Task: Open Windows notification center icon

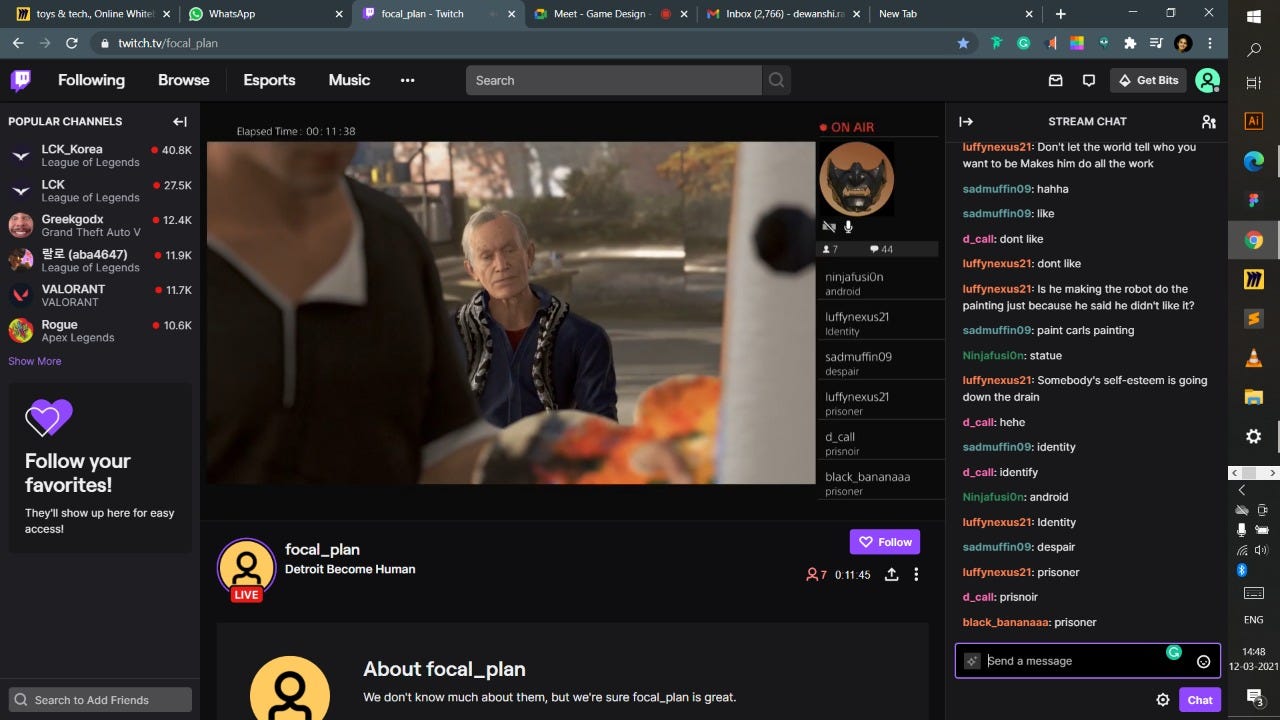Action: [x=1254, y=696]
